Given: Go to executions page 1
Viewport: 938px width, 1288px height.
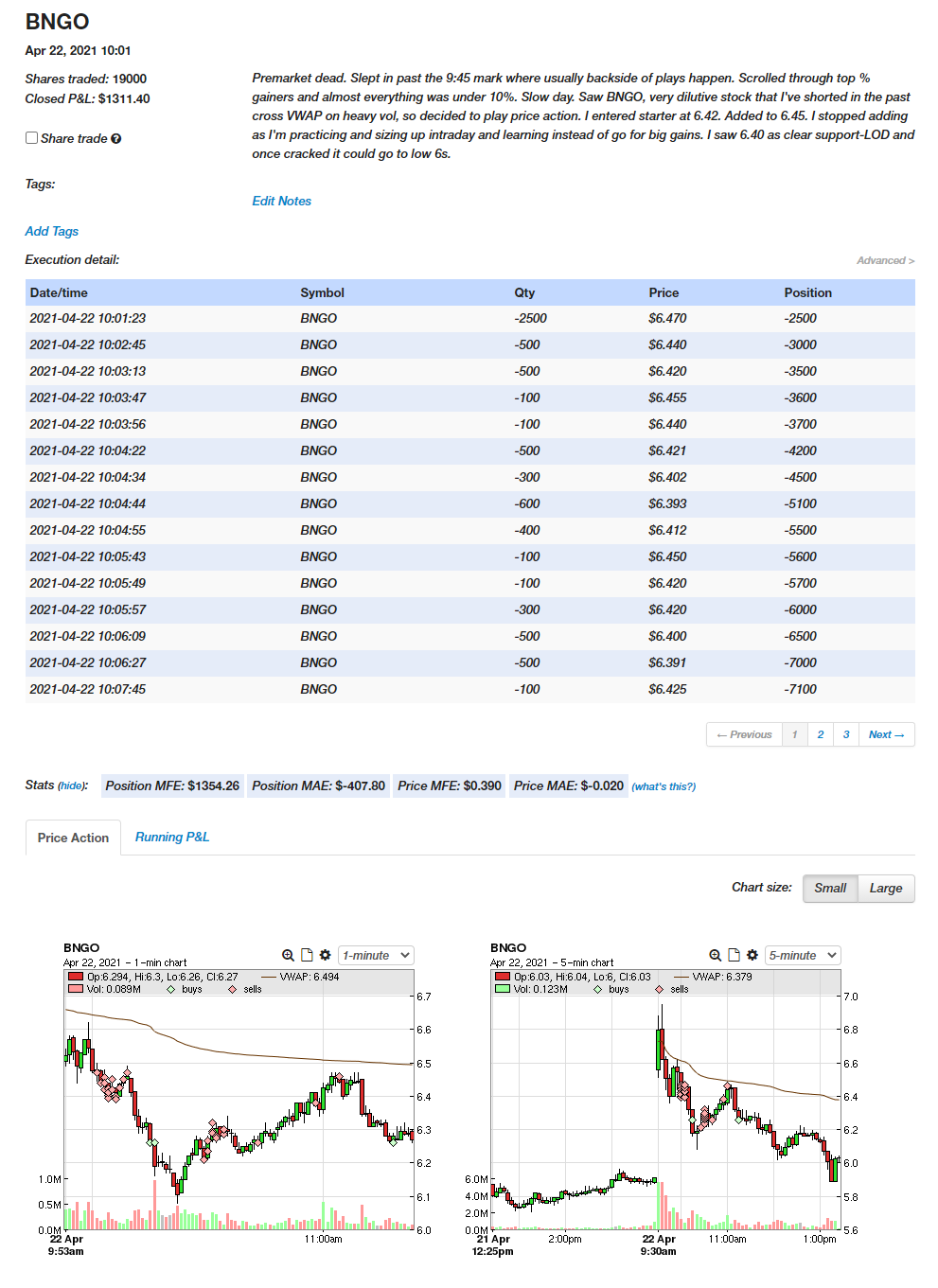Looking at the screenshot, I should (794, 734).
